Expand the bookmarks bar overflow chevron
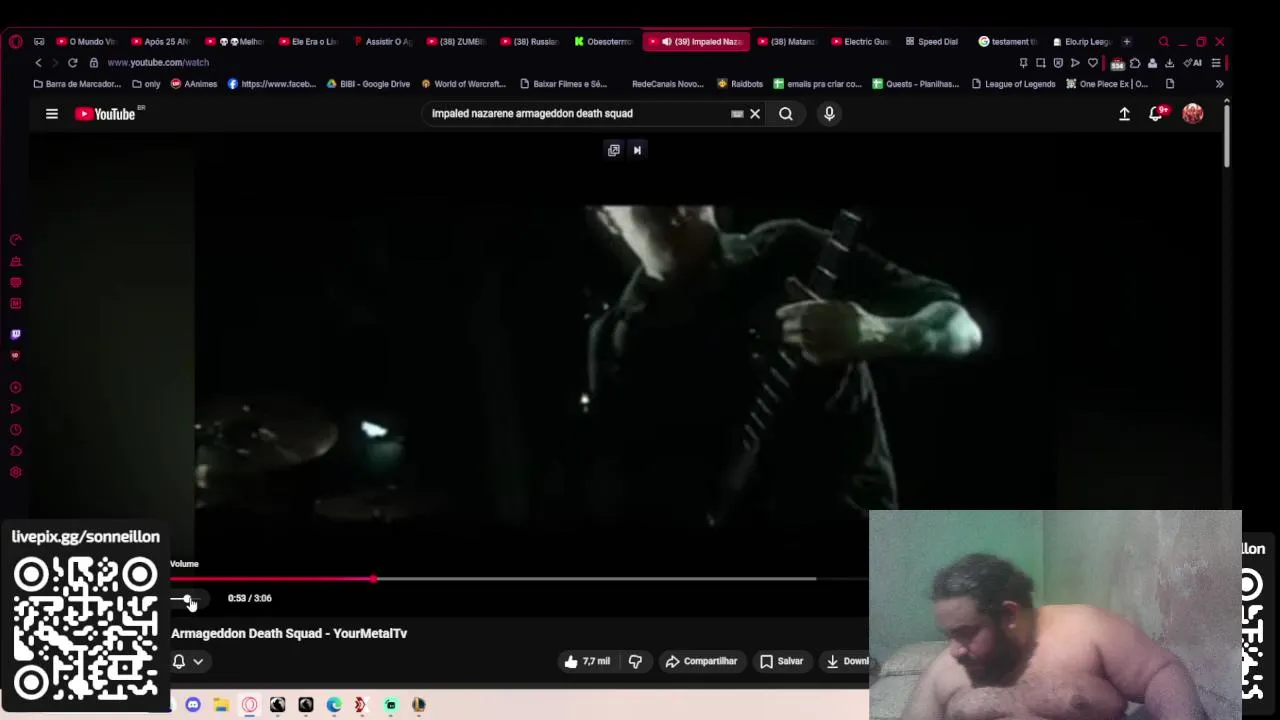The width and height of the screenshot is (1280, 720). pos(1219,84)
